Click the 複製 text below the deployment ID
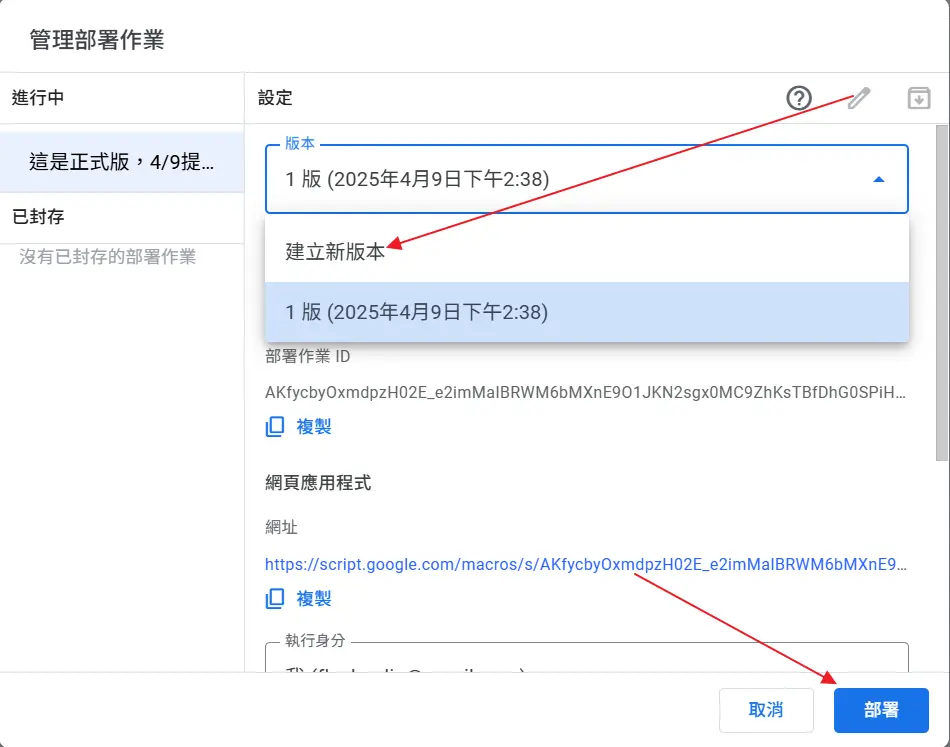The width and height of the screenshot is (950, 747). (x=314, y=427)
